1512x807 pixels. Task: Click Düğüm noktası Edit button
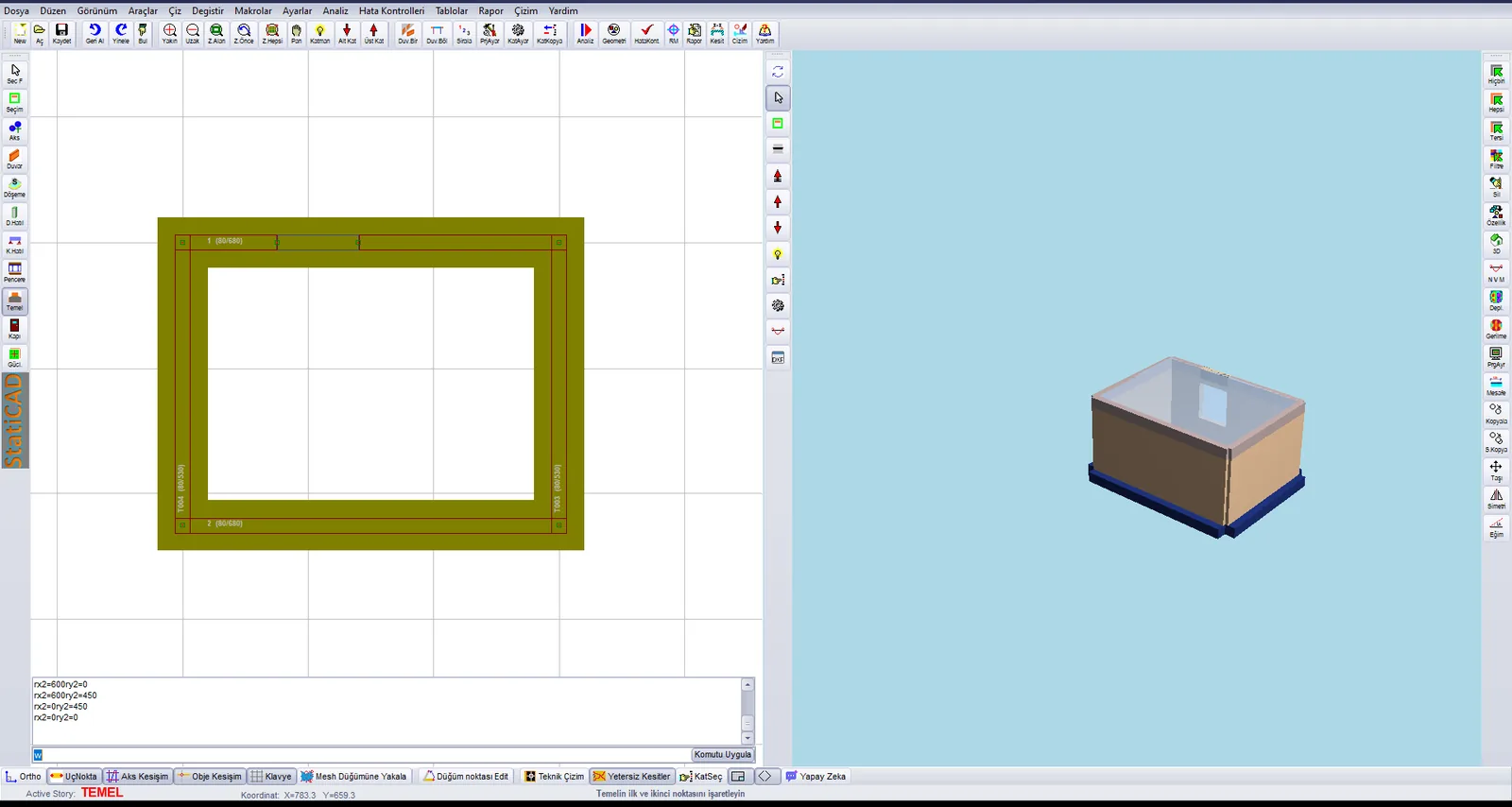(466, 776)
